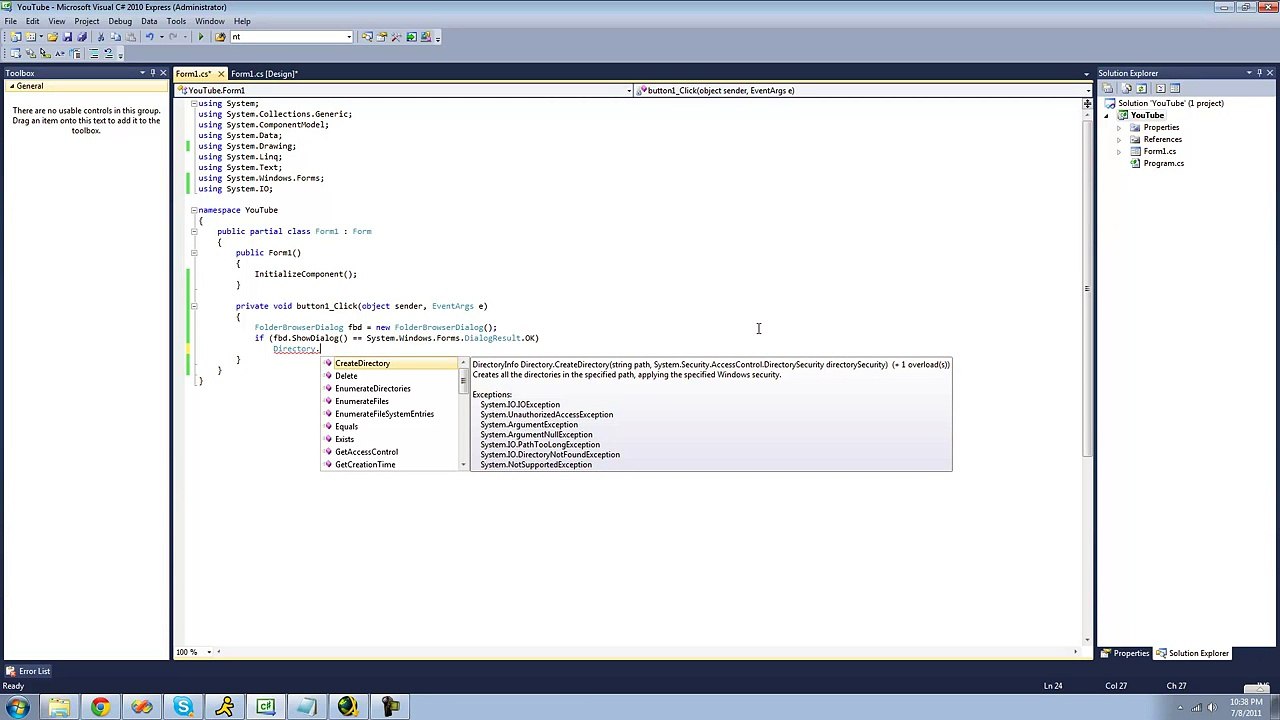Open the Tools menu
This screenshot has width=1280, height=720.
(176, 21)
